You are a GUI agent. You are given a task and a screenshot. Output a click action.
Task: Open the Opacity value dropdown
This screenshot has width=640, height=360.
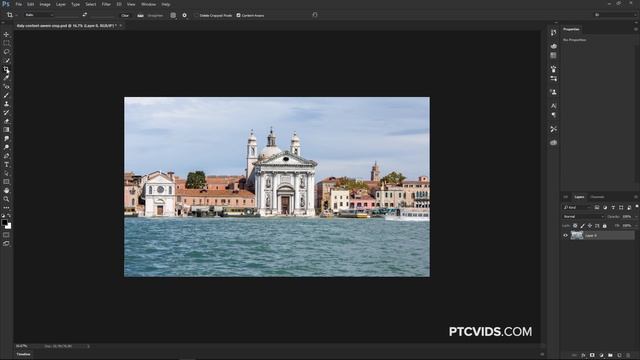point(637,217)
